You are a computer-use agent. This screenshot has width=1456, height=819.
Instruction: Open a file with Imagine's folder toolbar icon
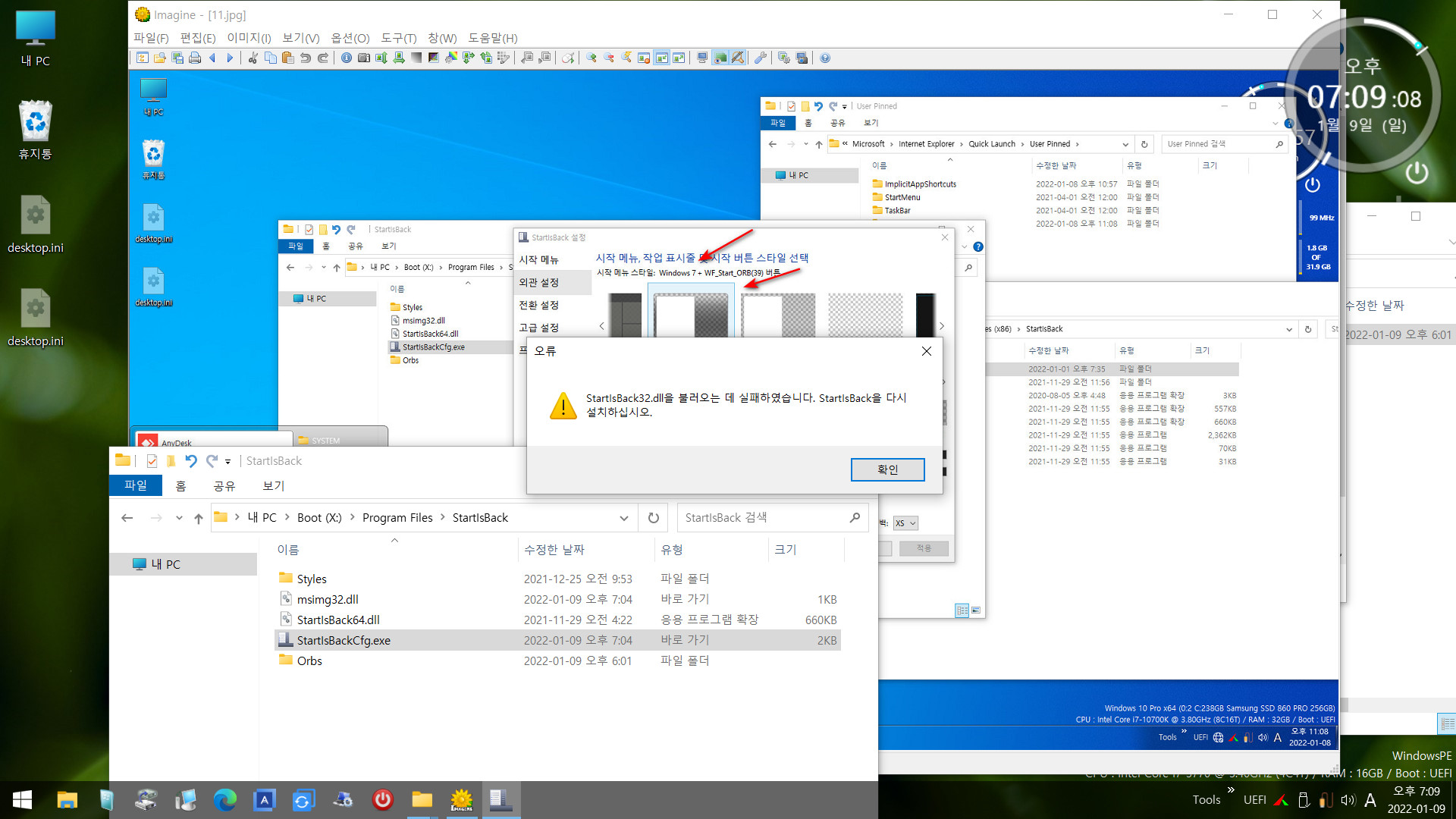(159, 58)
